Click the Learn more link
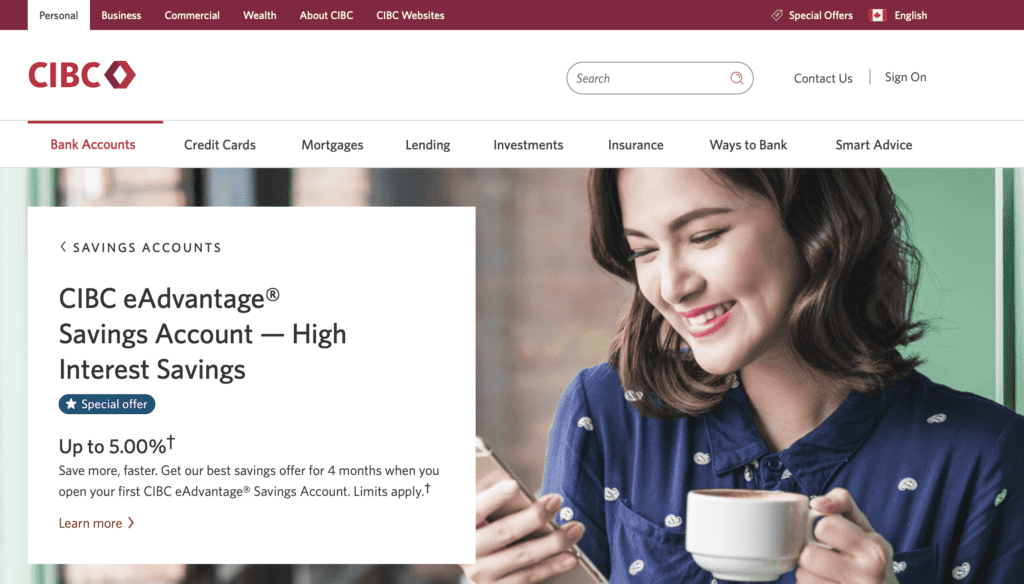The width and height of the screenshot is (1024, 584). [90, 523]
